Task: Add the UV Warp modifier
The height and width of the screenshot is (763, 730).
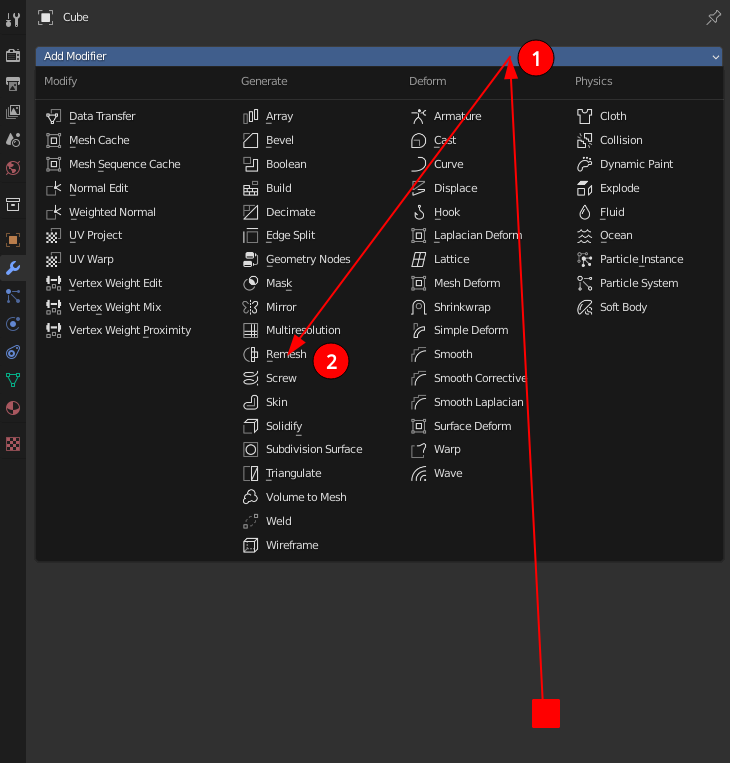Action: point(79,259)
